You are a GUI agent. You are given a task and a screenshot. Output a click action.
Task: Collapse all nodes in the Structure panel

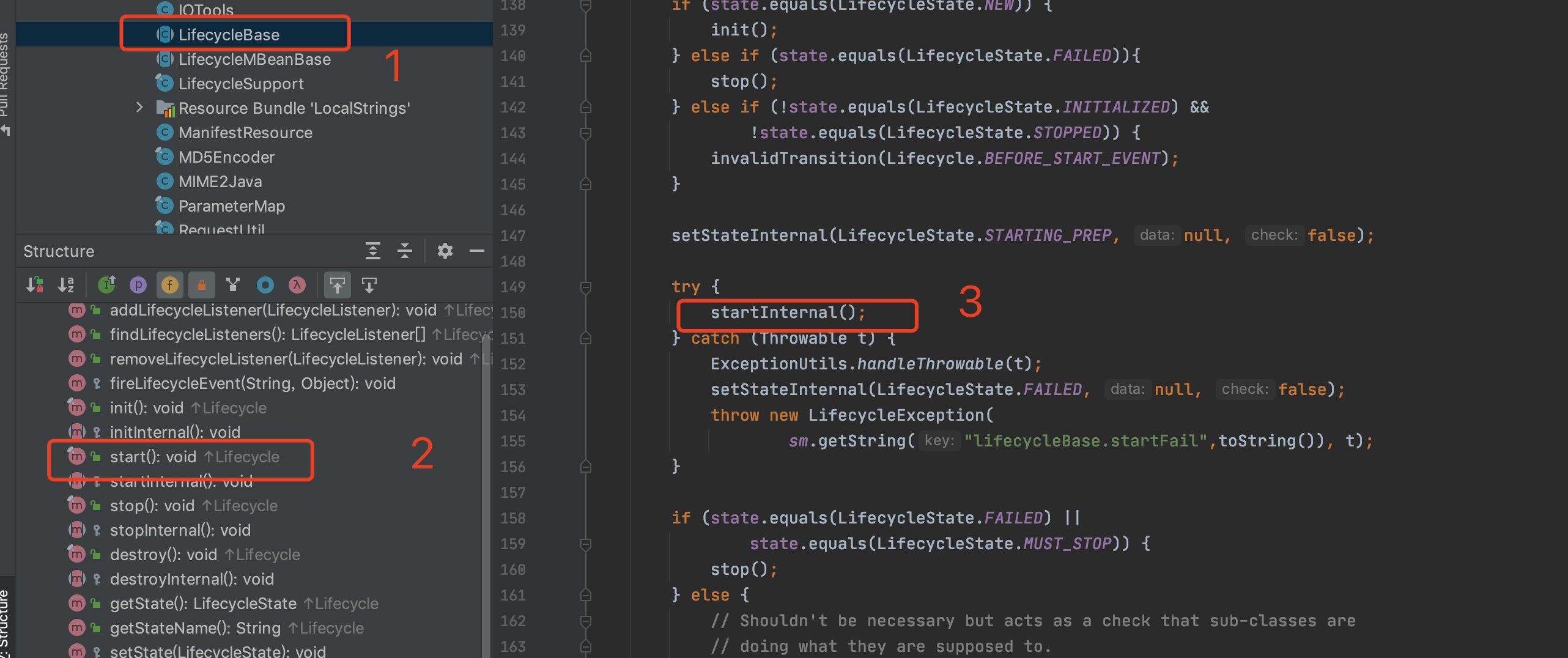pos(405,251)
